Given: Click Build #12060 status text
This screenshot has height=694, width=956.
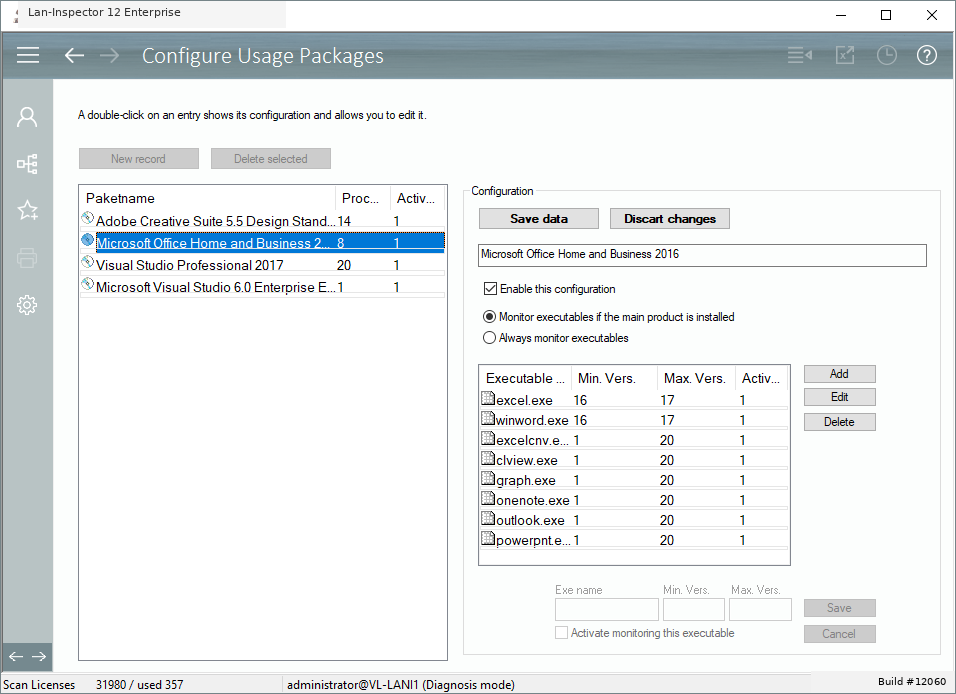Looking at the screenshot, I should tap(911, 681).
